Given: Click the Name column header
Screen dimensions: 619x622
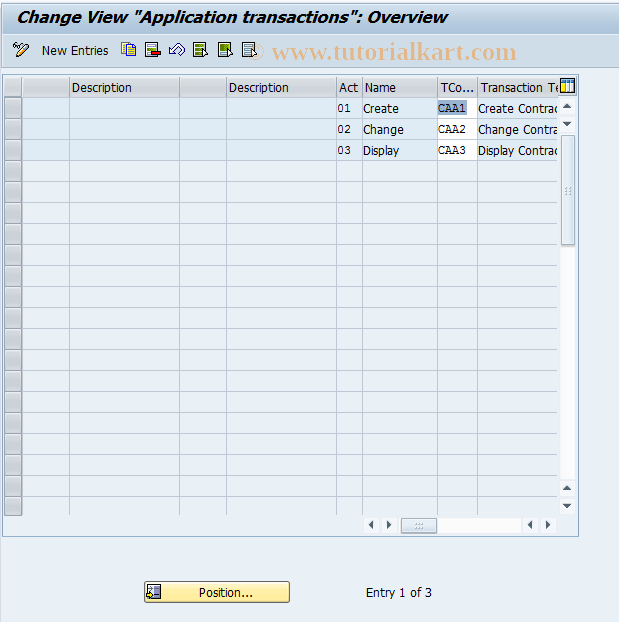Looking at the screenshot, I should click(400, 88).
